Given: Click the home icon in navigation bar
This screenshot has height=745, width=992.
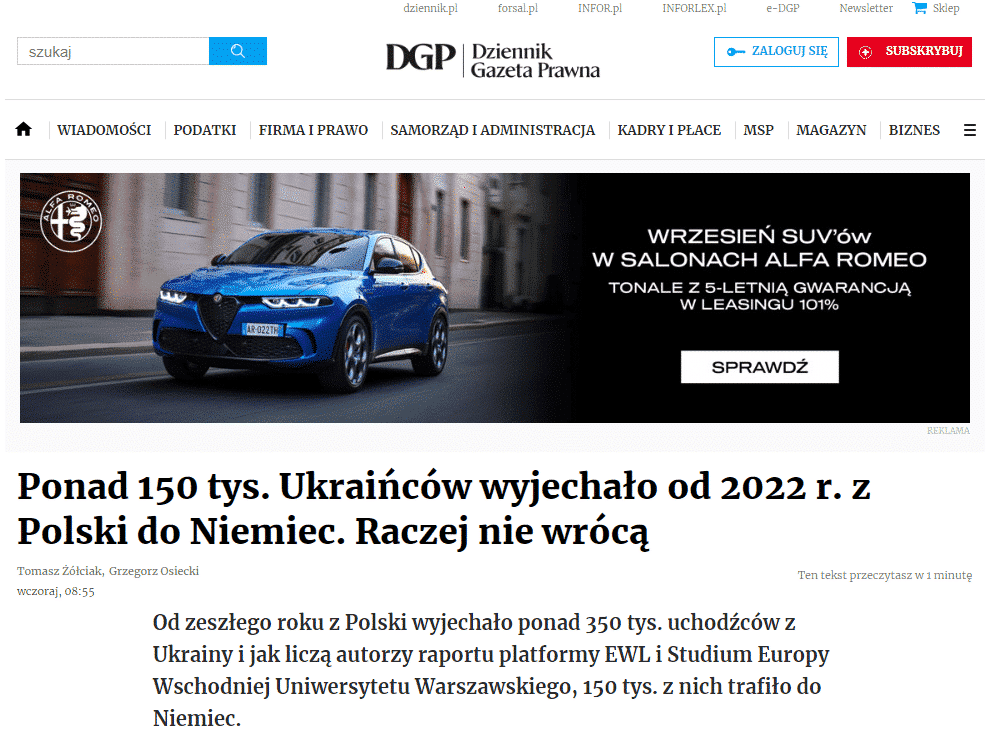Looking at the screenshot, I should [23, 130].
